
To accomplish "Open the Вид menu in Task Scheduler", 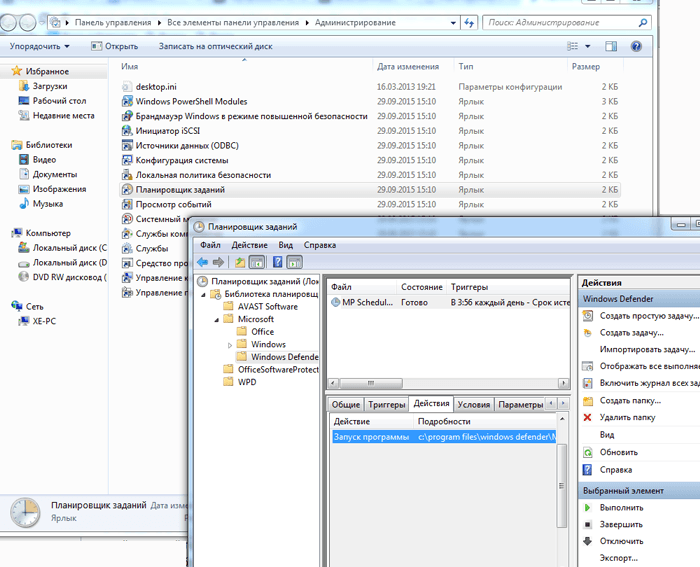I will click(286, 245).
